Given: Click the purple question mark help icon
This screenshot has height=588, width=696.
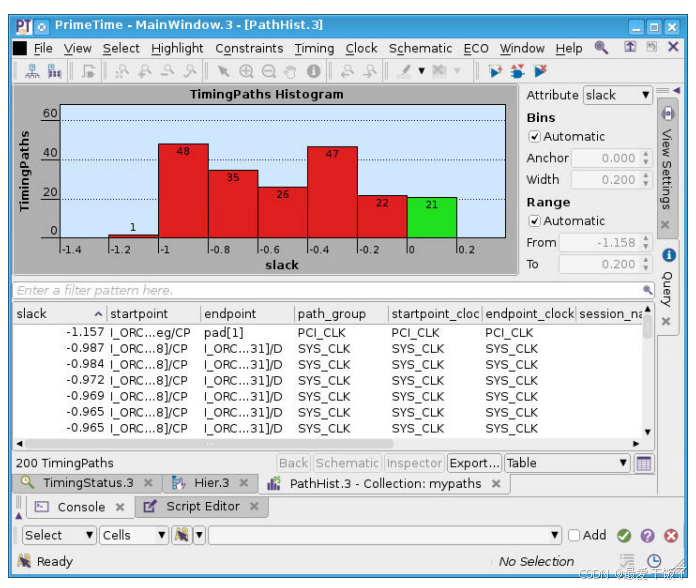Looking at the screenshot, I should (x=648, y=536).
